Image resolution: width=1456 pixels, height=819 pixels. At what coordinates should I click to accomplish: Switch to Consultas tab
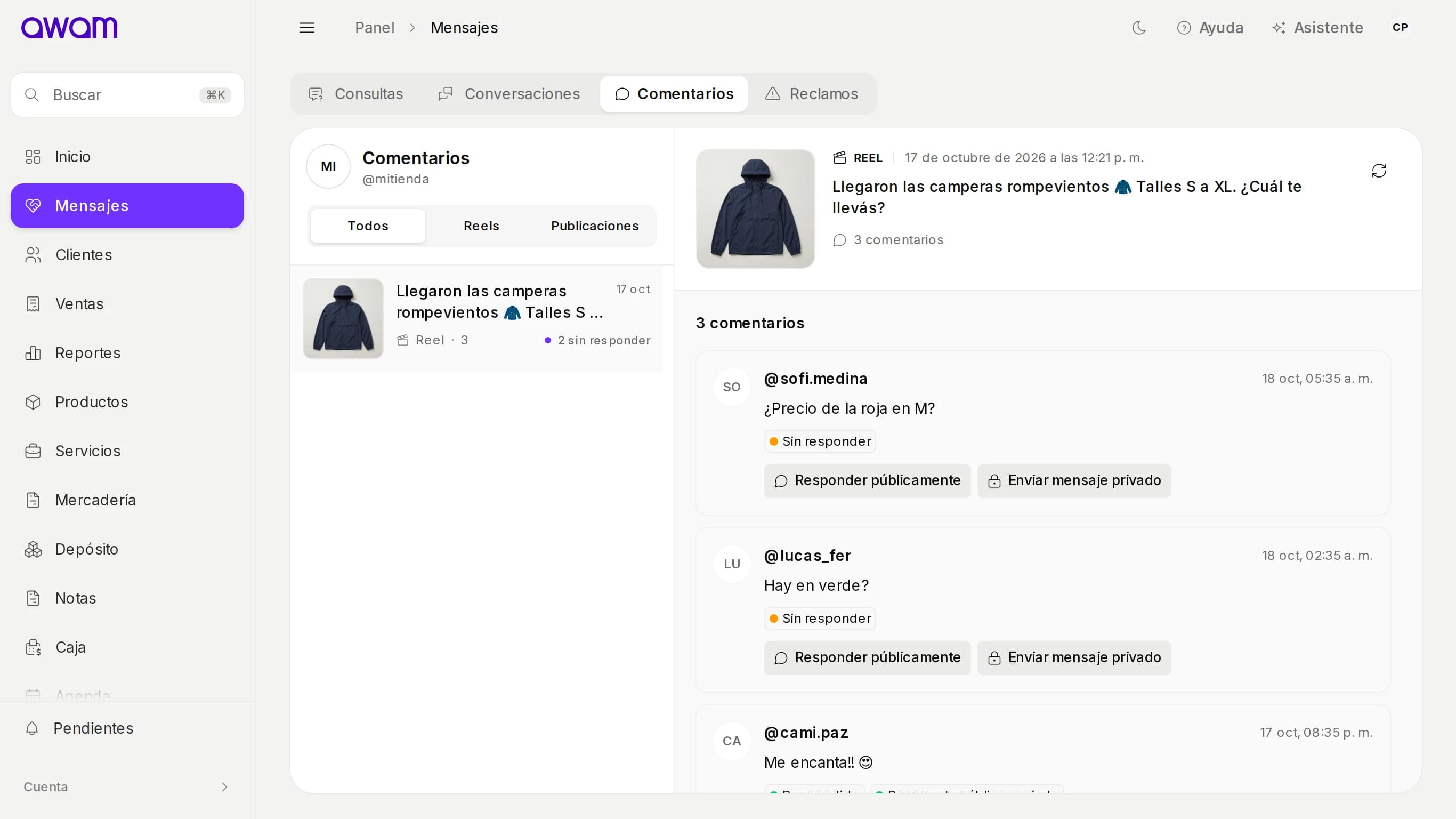355,94
